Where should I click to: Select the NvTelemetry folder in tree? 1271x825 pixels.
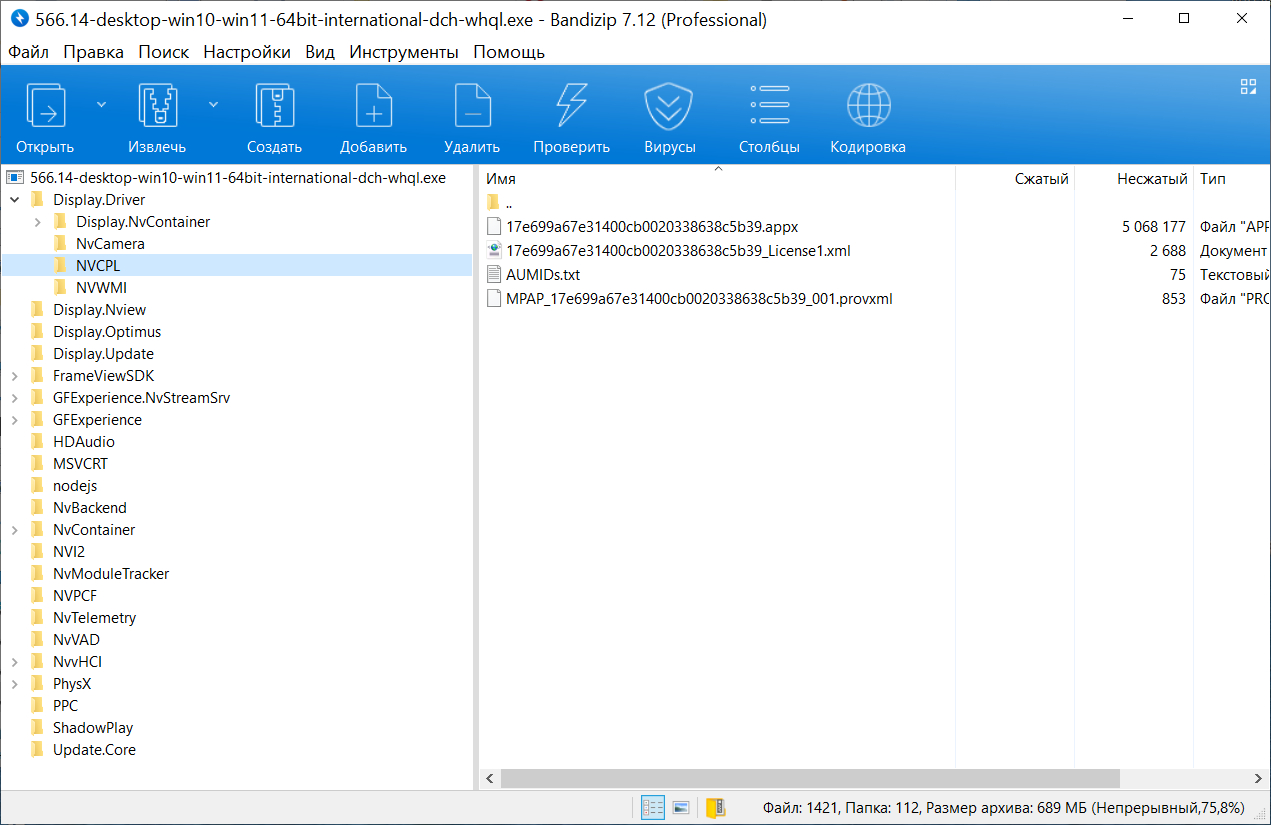click(94, 618)
